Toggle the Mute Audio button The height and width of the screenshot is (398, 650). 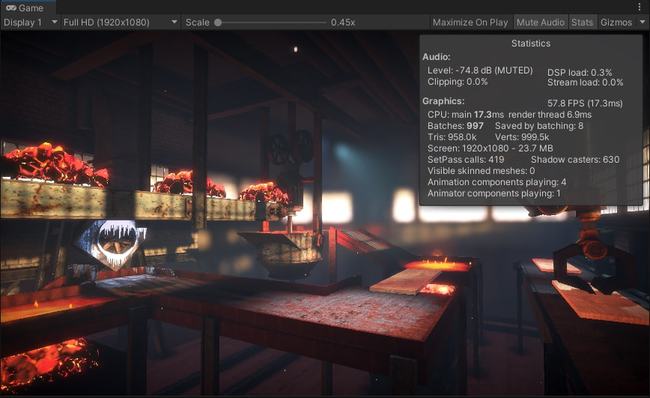coord(540,22)
